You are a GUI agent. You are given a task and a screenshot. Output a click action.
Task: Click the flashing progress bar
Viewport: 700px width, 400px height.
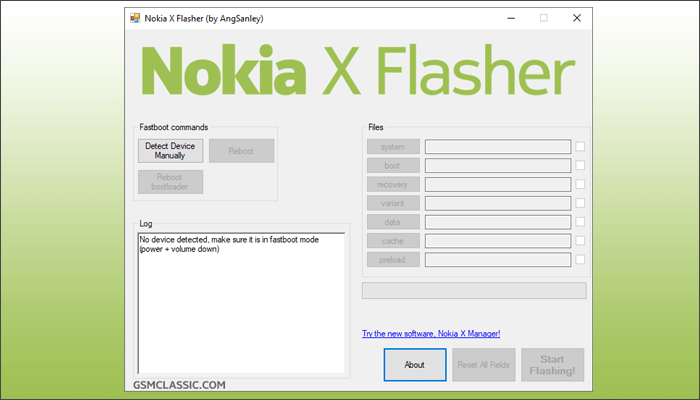coord(474,290)
